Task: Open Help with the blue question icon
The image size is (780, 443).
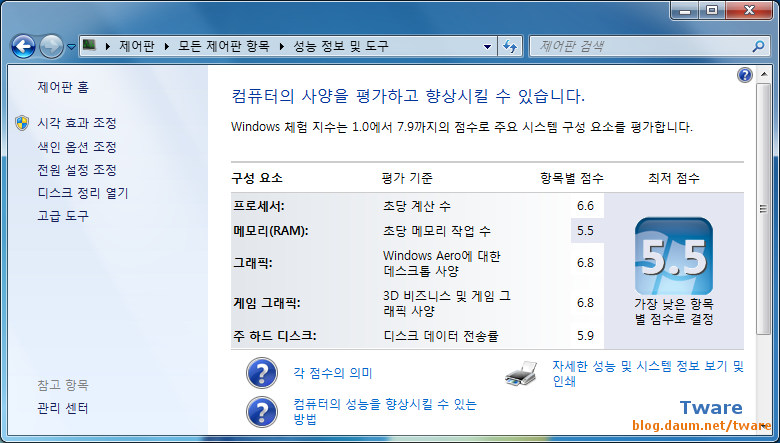Action: click(x=745, y=75)
